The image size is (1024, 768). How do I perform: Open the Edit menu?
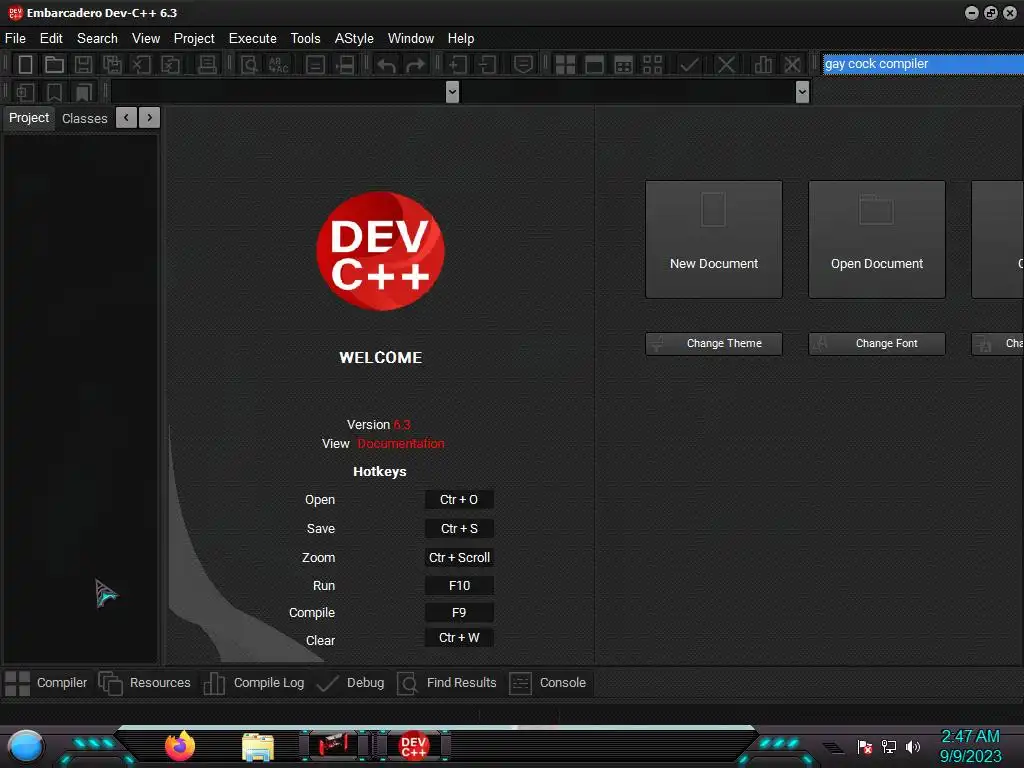(51, 39)
